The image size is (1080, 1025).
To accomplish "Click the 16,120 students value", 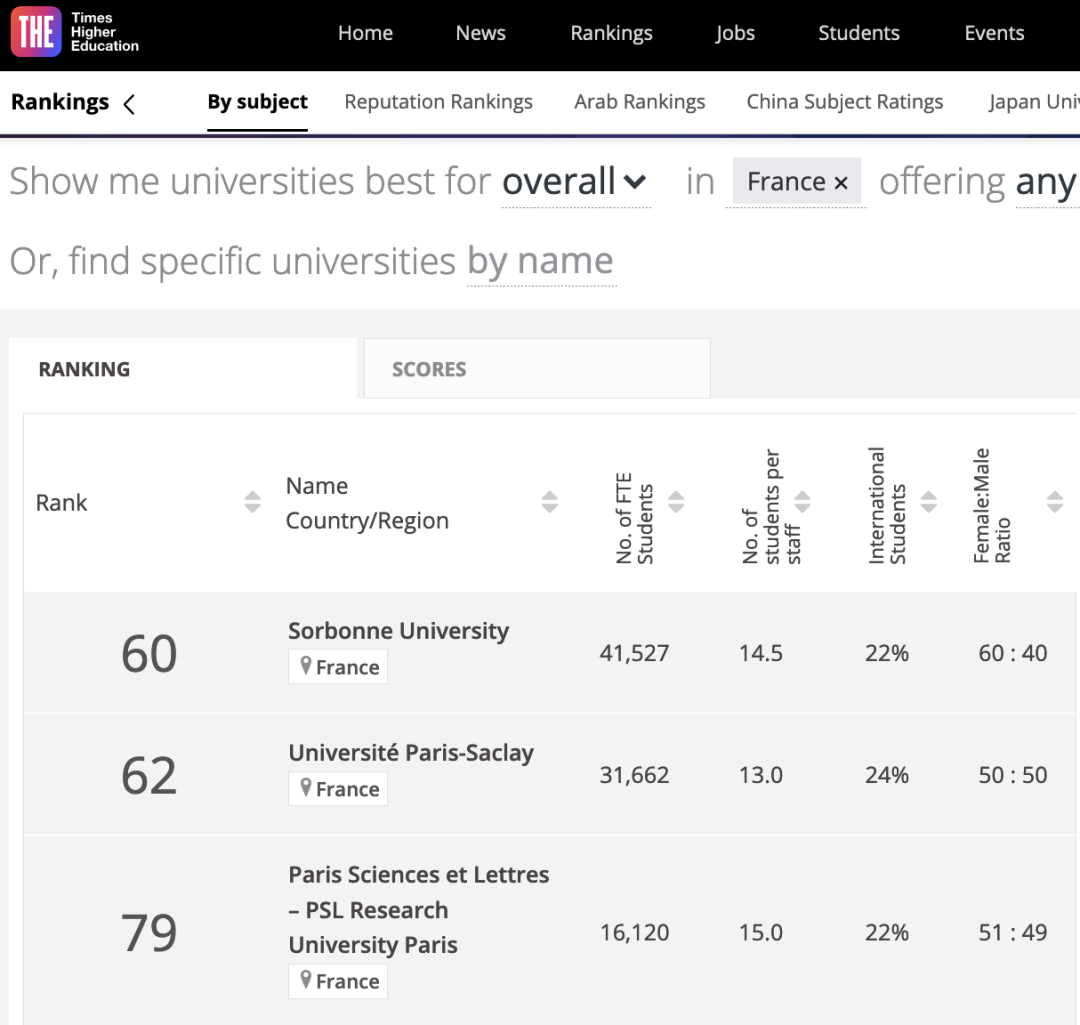I will click(x=634, y=933).
